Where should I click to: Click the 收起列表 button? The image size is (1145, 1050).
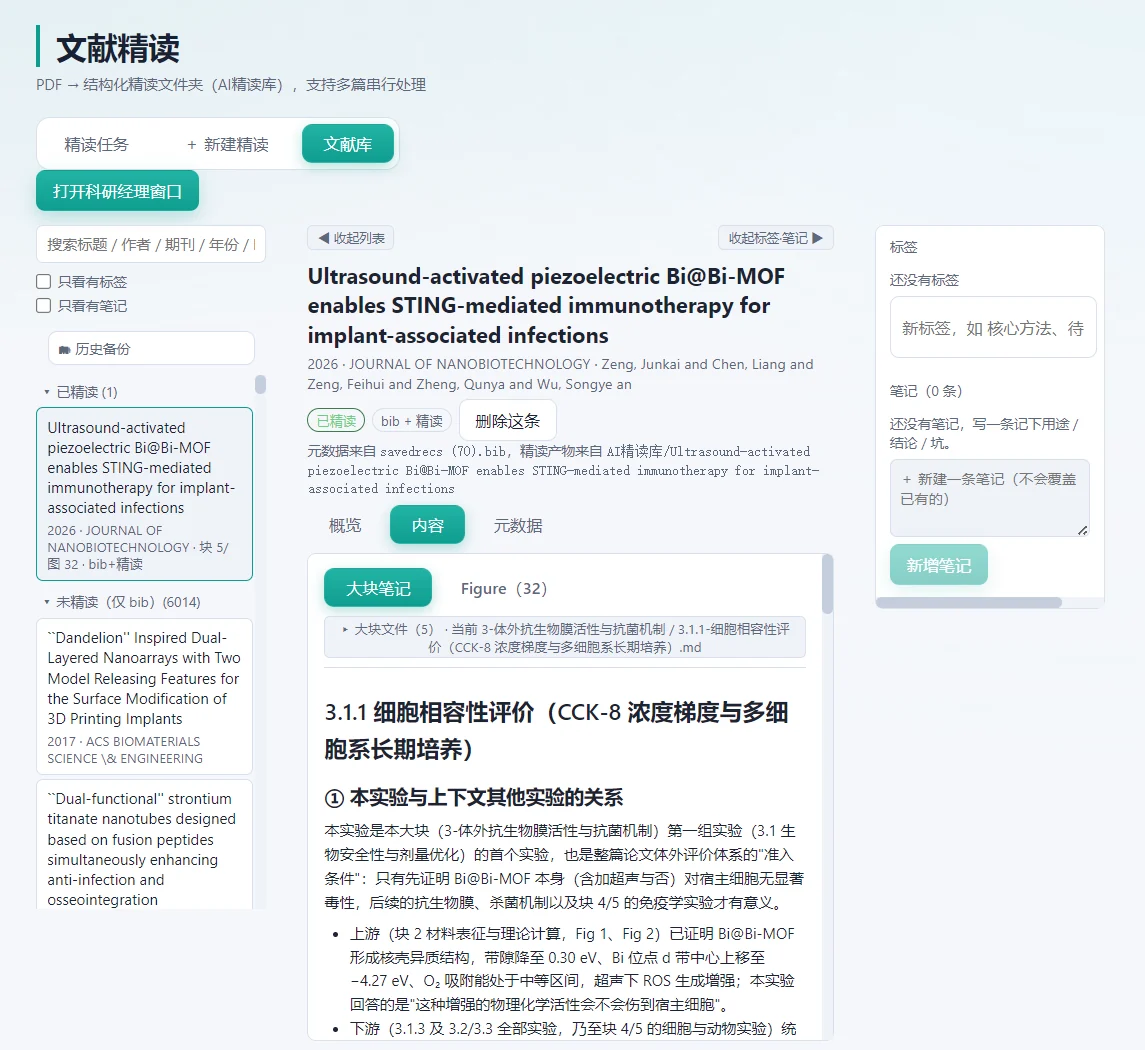(x=351, y=238)
